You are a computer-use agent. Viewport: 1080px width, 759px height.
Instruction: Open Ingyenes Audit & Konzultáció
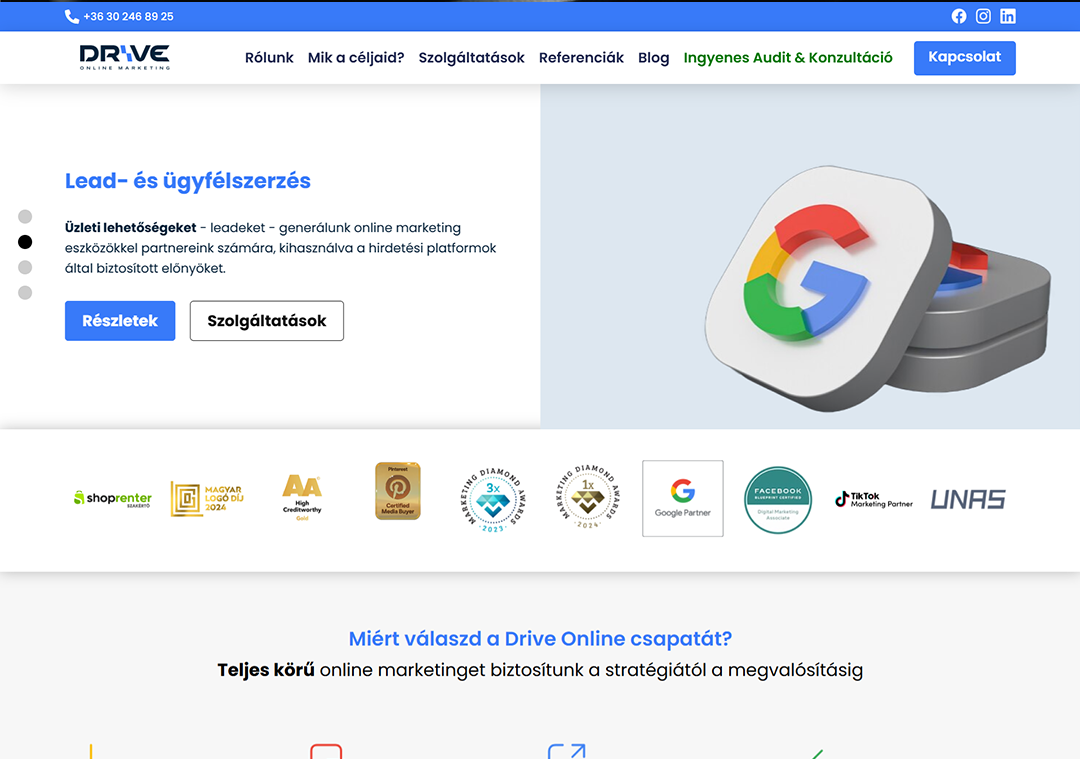pos(788,58)
